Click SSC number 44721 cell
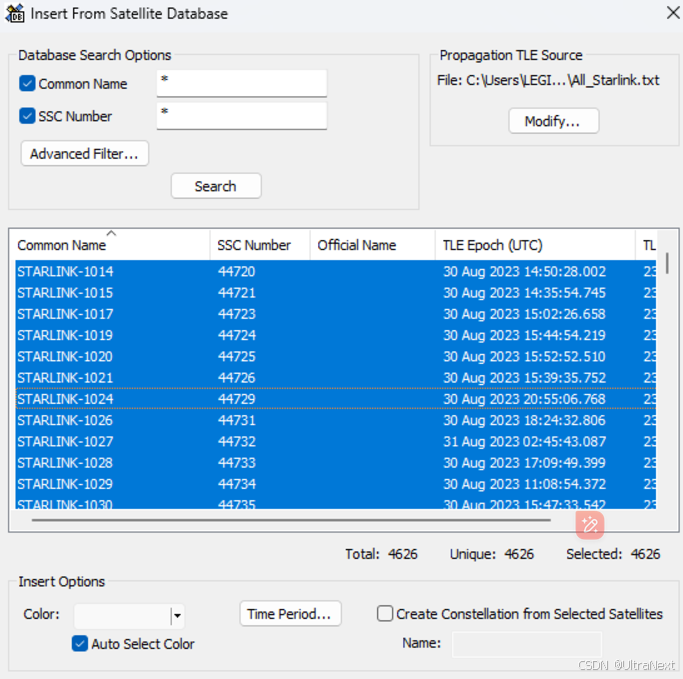Image resolution: width=683 pixels, height=679 pixels. [237, 293]
